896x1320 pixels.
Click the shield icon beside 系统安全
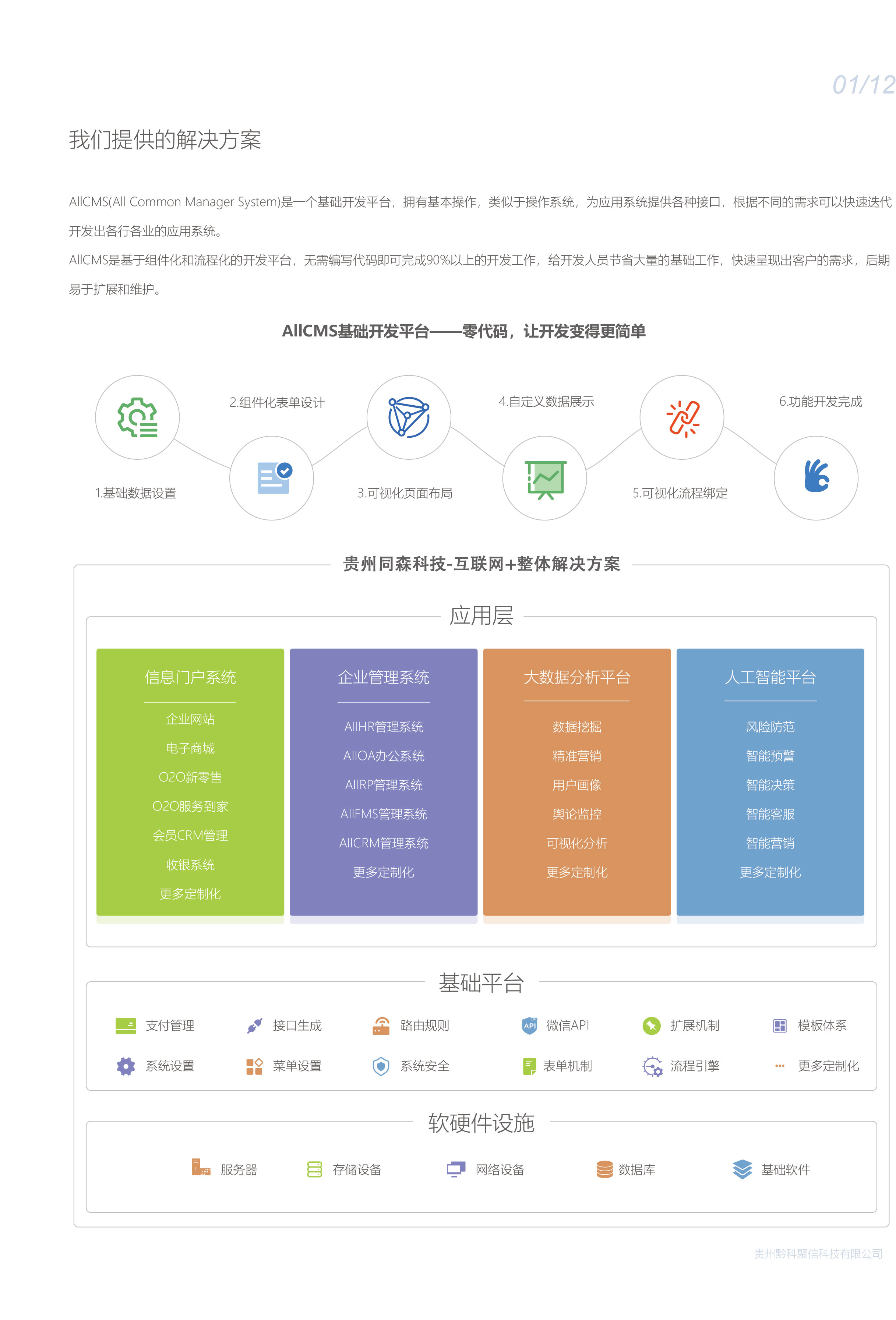pos(381,1066)
